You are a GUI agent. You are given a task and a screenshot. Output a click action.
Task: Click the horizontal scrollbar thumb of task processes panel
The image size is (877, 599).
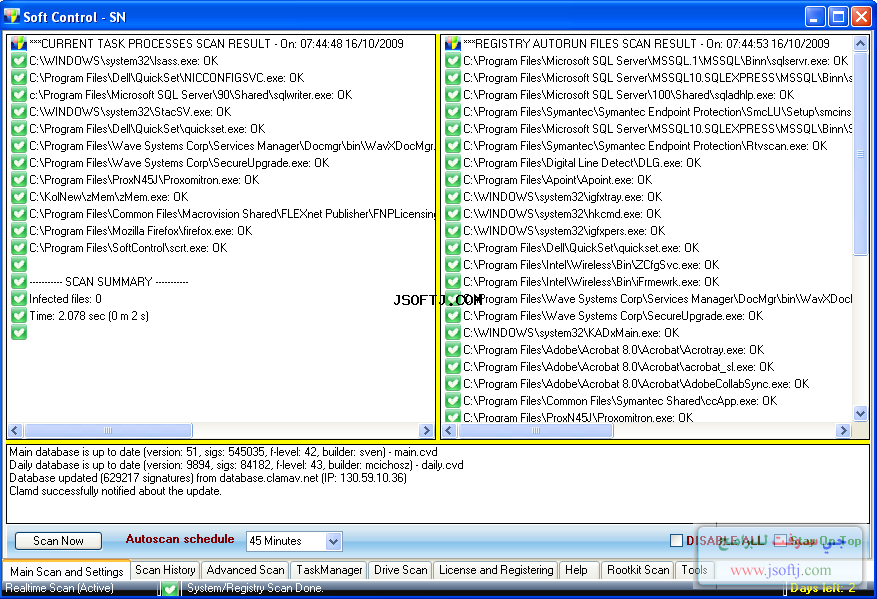[108, 430]
